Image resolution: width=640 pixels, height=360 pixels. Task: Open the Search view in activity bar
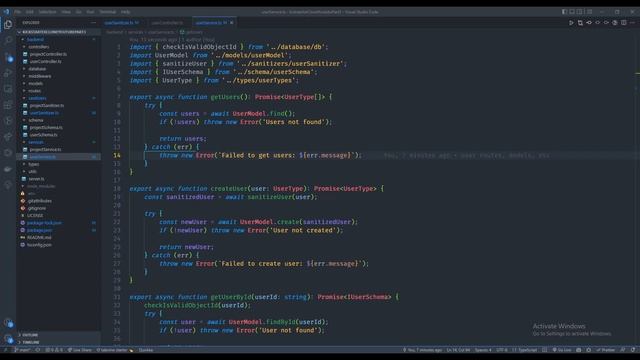click(8, 40)
